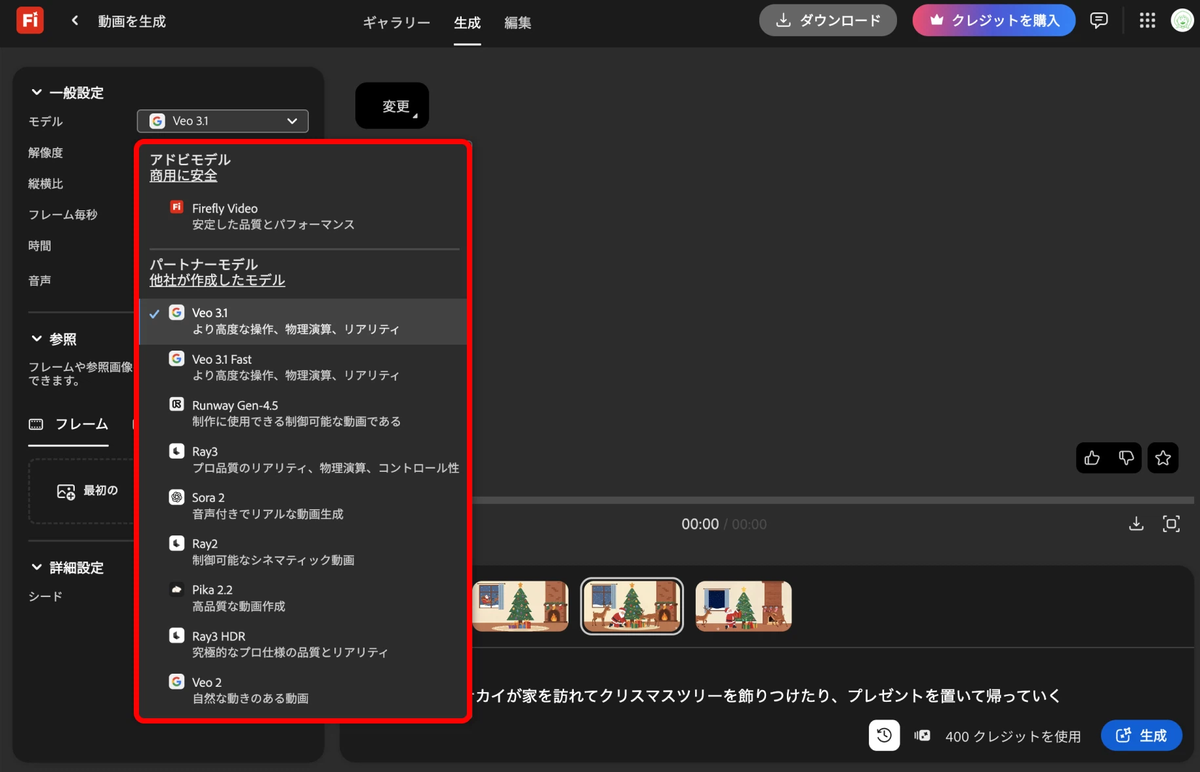Open the feedback chat bubble icon

point(1099,20)
